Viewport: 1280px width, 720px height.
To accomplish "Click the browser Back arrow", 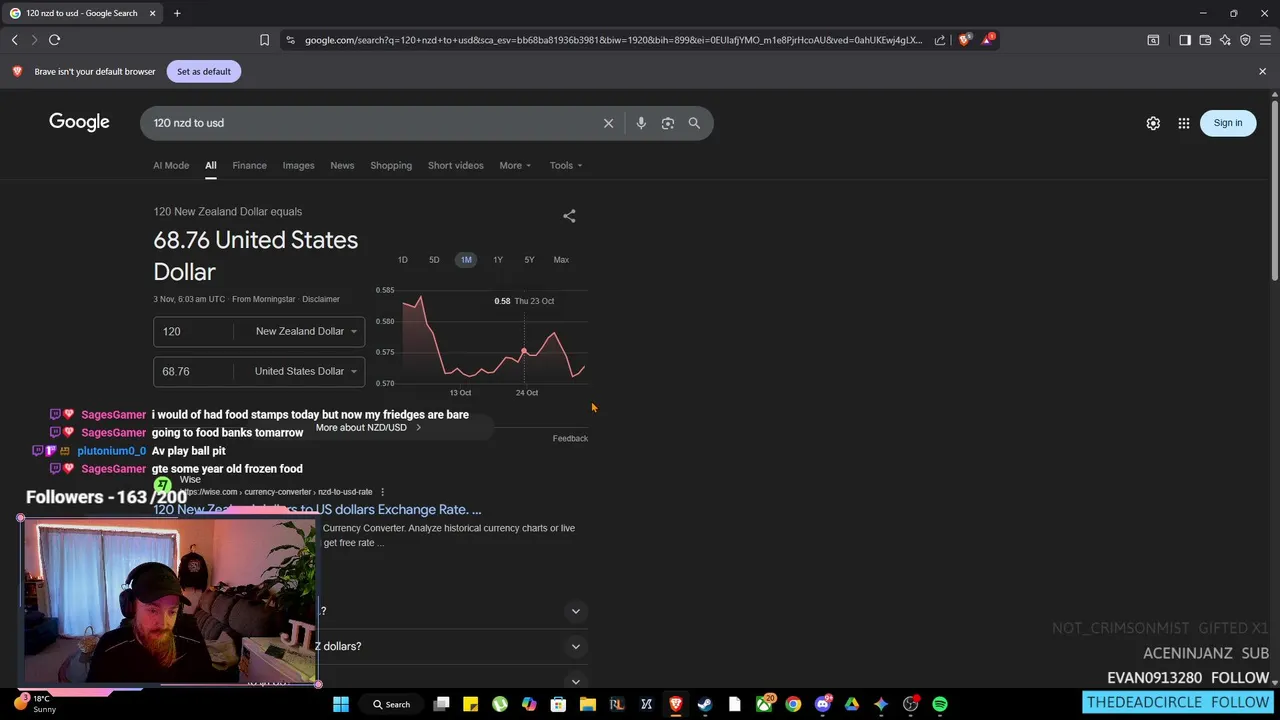I will (x=14, y=40).
